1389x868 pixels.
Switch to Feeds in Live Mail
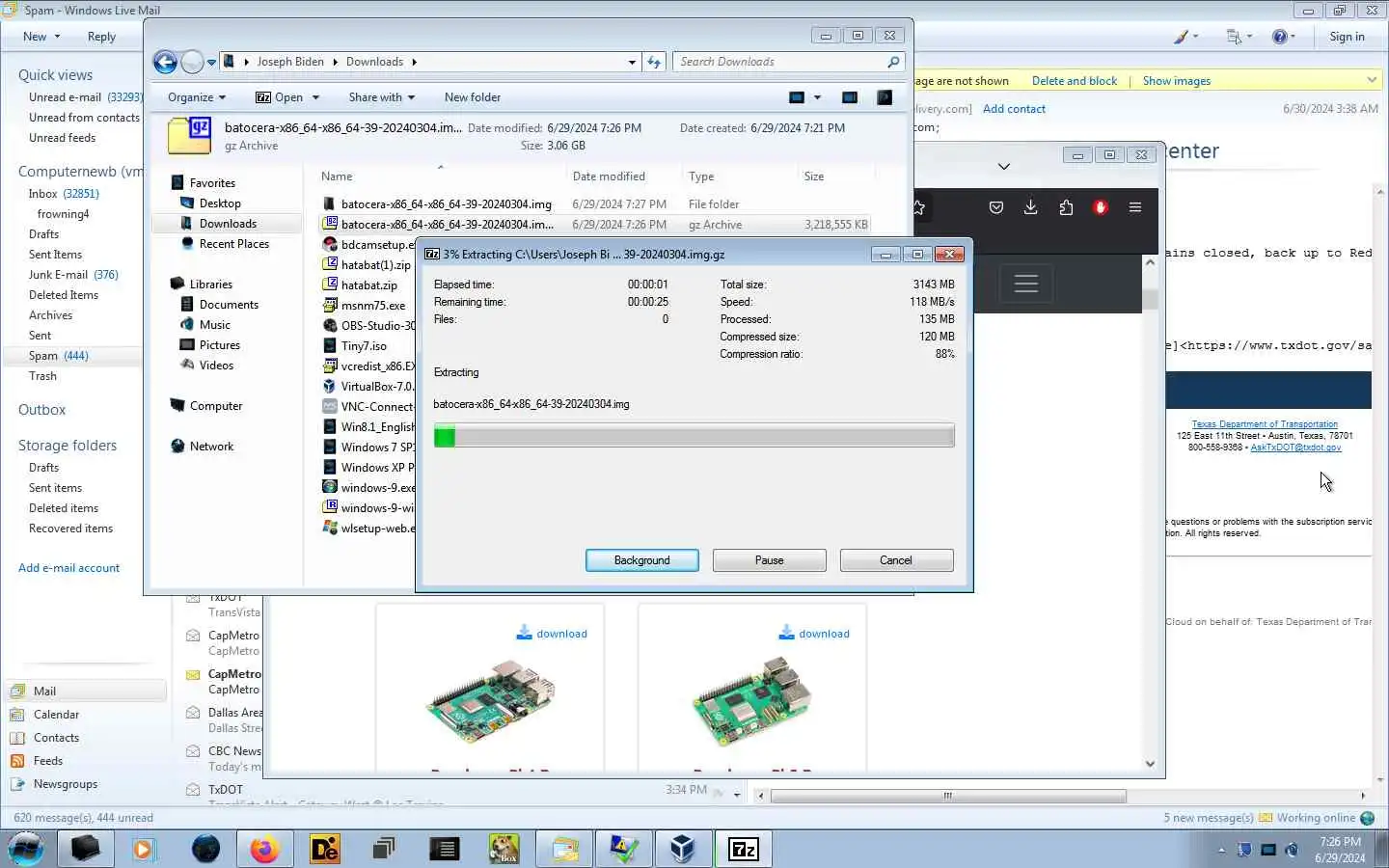tap(48, 761)
